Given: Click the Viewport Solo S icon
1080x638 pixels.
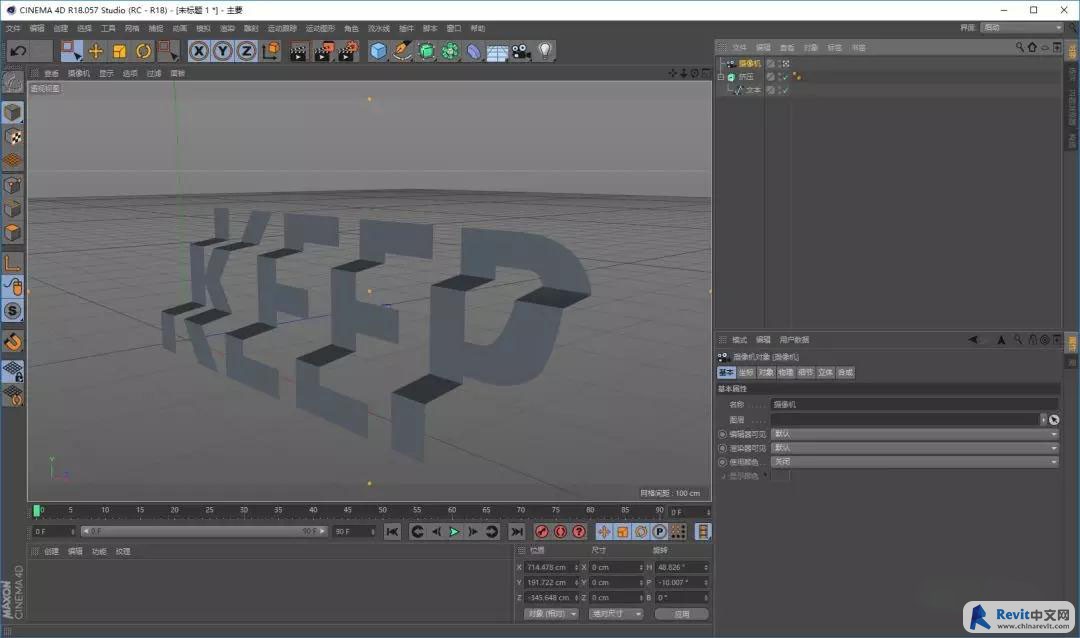Looking at the screenshot, I should 12,311.
